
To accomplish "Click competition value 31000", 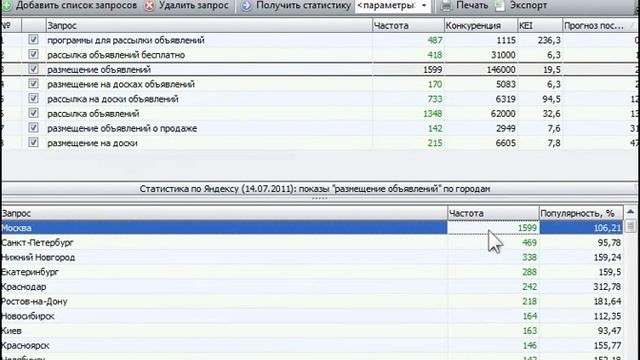I will click(x=503, y=55).
